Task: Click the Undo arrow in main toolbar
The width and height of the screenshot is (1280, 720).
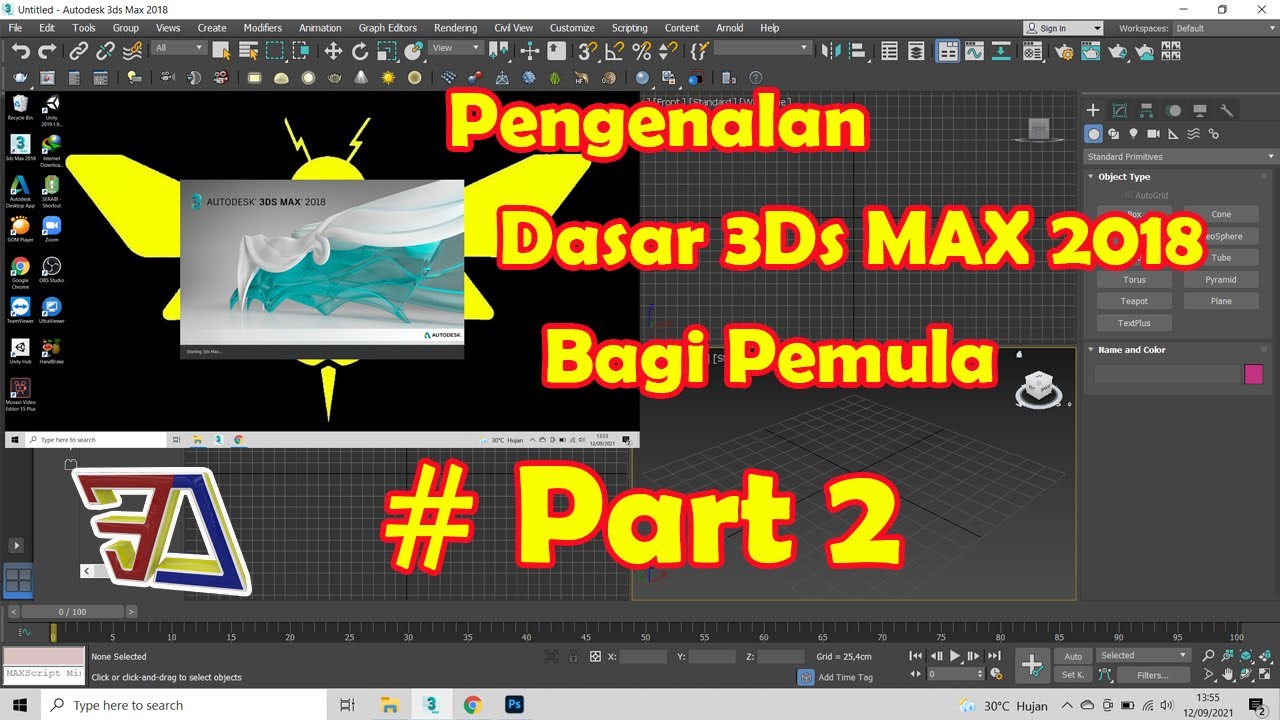Action: (20, 50)
